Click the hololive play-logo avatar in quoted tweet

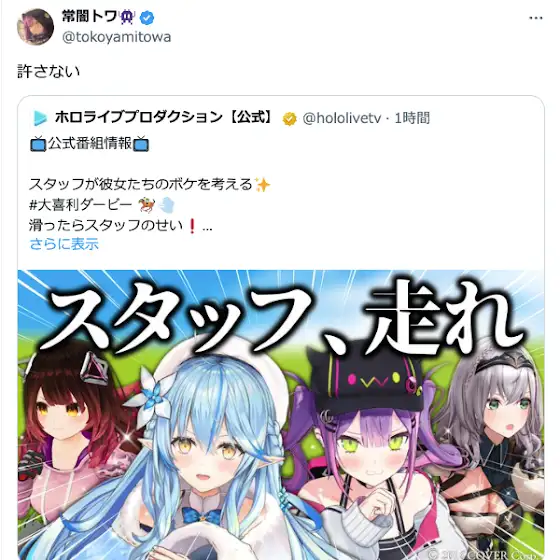tap(40, 118)
